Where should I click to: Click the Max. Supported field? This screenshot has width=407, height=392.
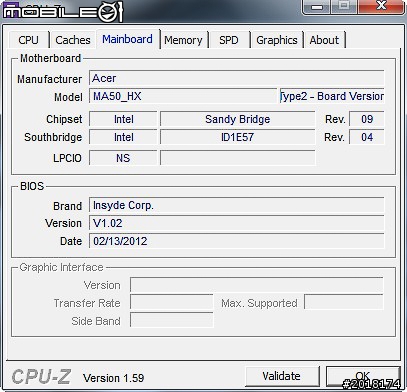(x=344, y=303)
